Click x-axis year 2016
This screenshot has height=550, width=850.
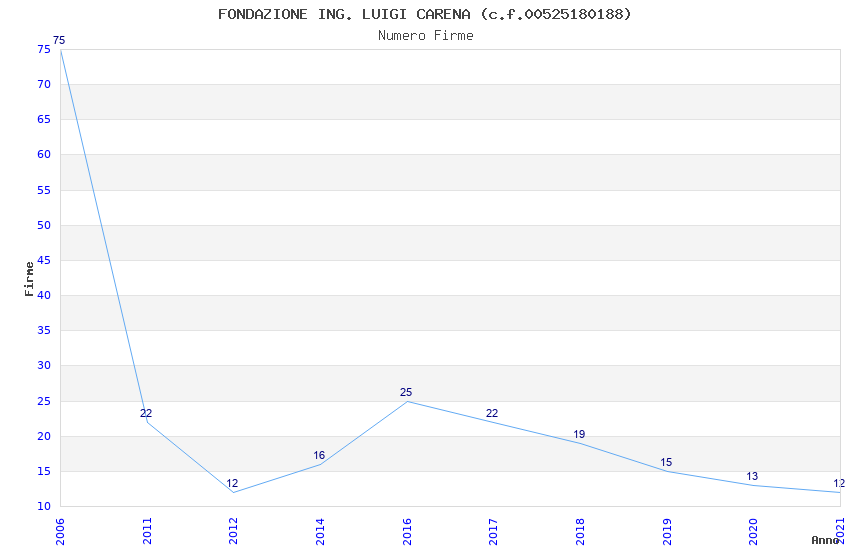click(407, 532)
